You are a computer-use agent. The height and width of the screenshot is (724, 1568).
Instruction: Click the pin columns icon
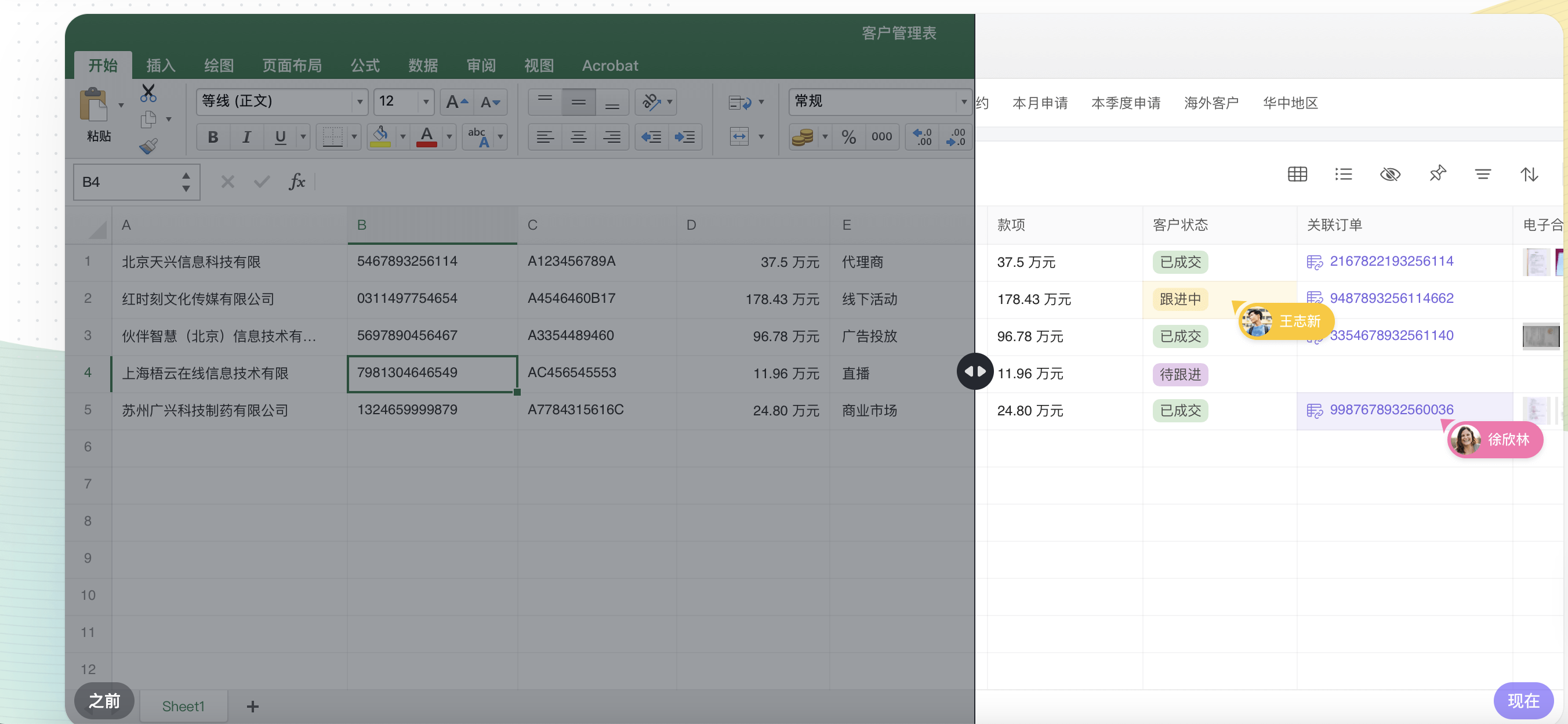[x=1436, y=173]
